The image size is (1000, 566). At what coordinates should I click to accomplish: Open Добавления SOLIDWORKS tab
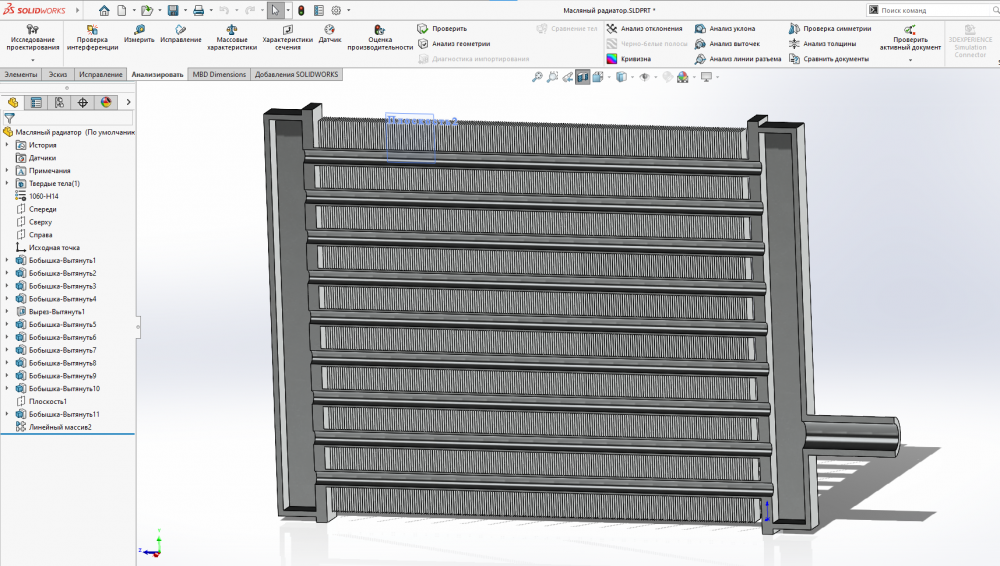click(x=297, y=74)
